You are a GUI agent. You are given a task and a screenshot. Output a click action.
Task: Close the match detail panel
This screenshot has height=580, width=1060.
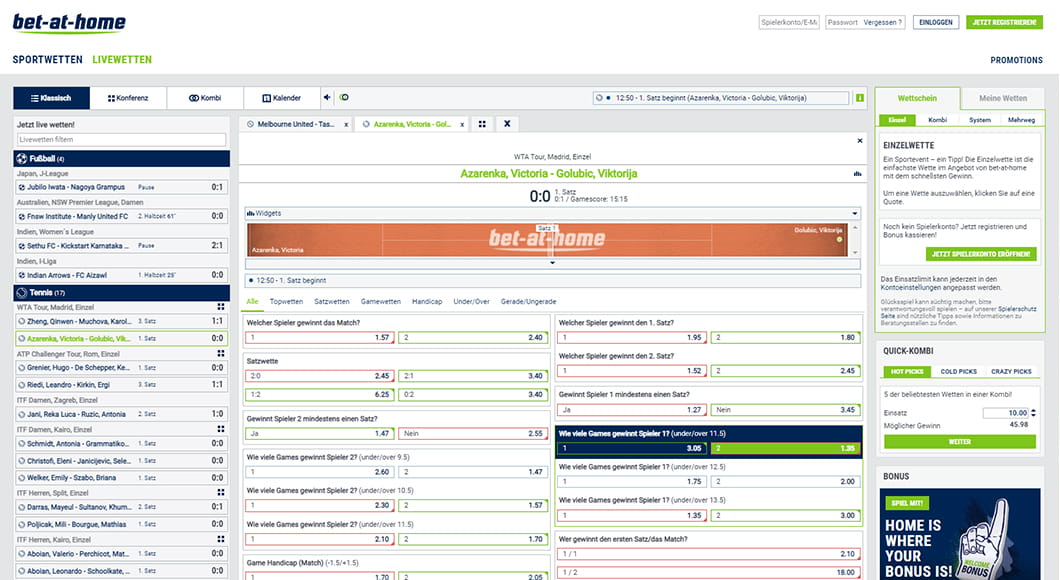(x=859, y=141)
